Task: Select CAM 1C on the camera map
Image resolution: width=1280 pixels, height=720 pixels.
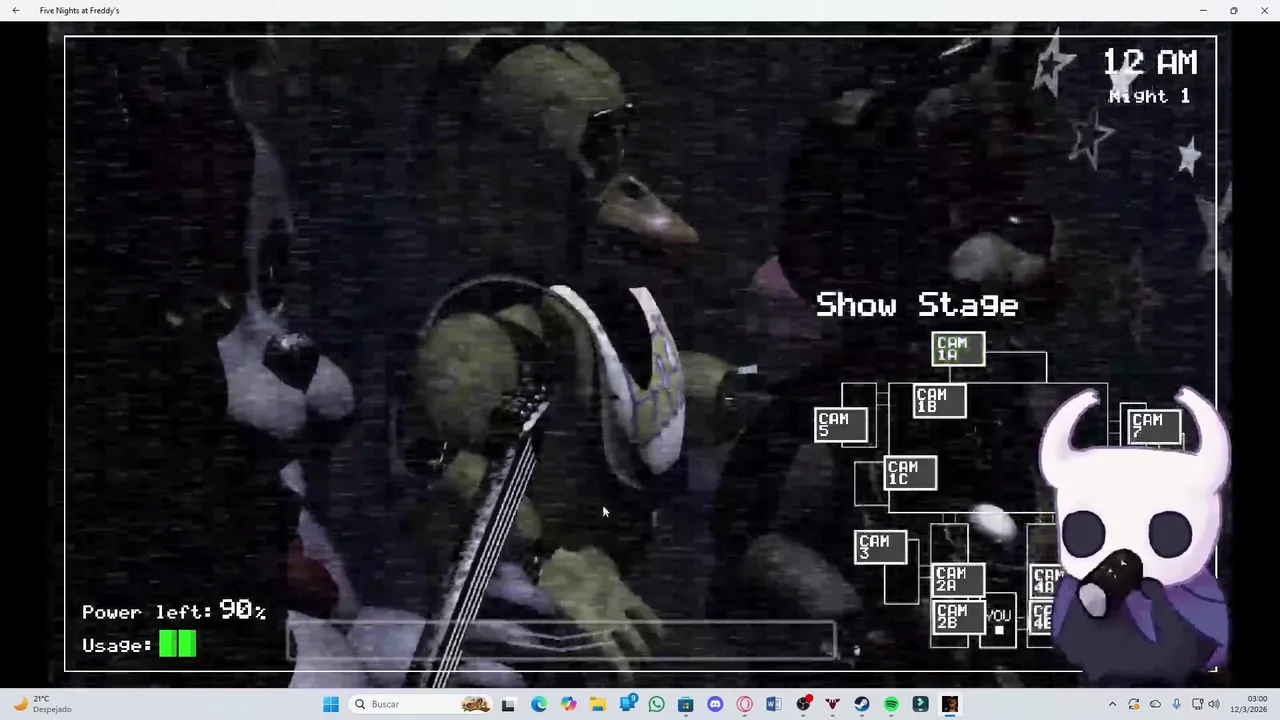Action: (x=910, y=473)
